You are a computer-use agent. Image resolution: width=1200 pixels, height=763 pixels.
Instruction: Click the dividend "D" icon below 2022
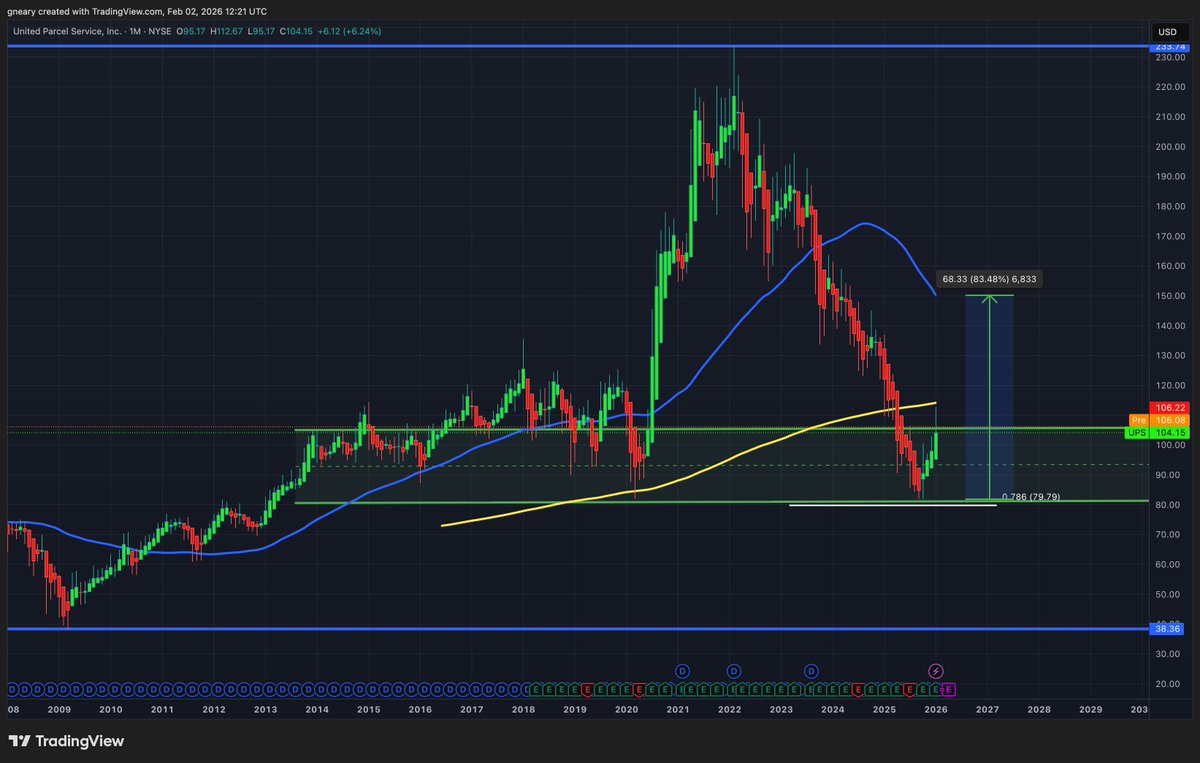[x=733, y=672]
